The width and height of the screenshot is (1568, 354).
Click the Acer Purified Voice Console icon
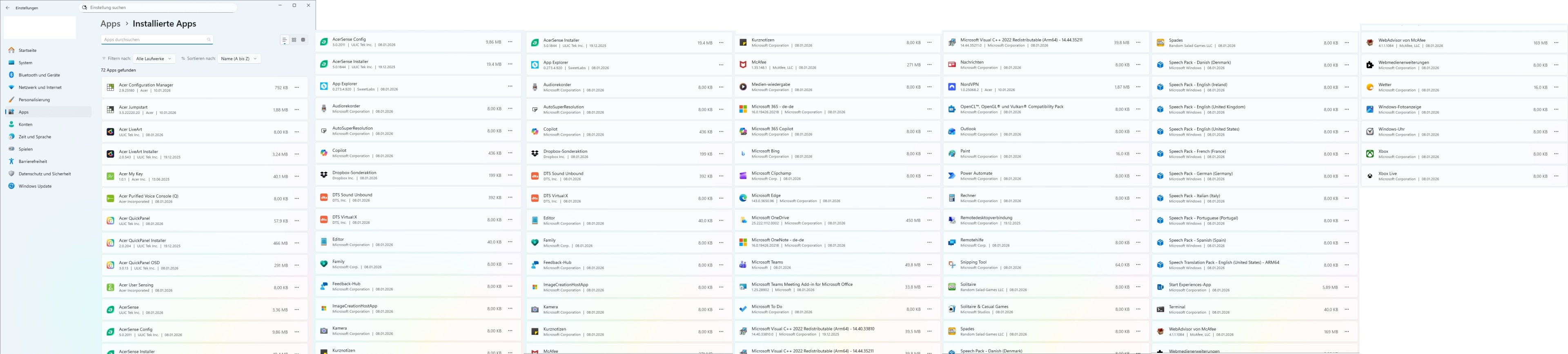coord(110,199)
